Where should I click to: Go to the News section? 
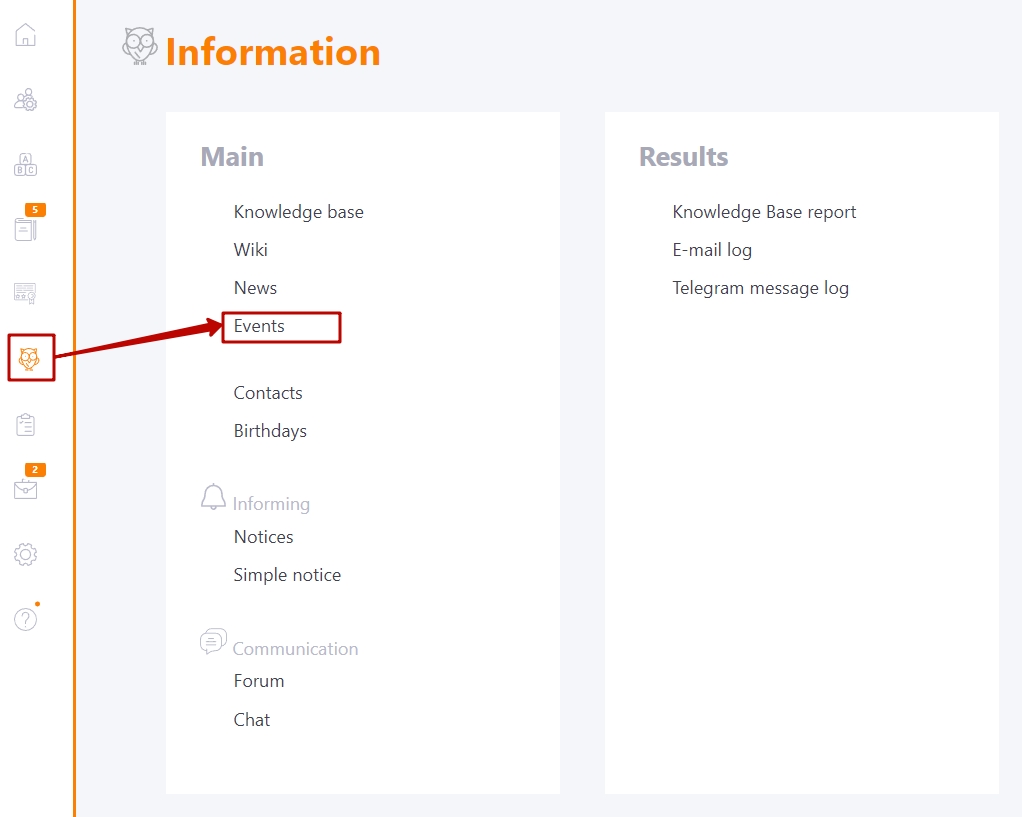[255, 288]
